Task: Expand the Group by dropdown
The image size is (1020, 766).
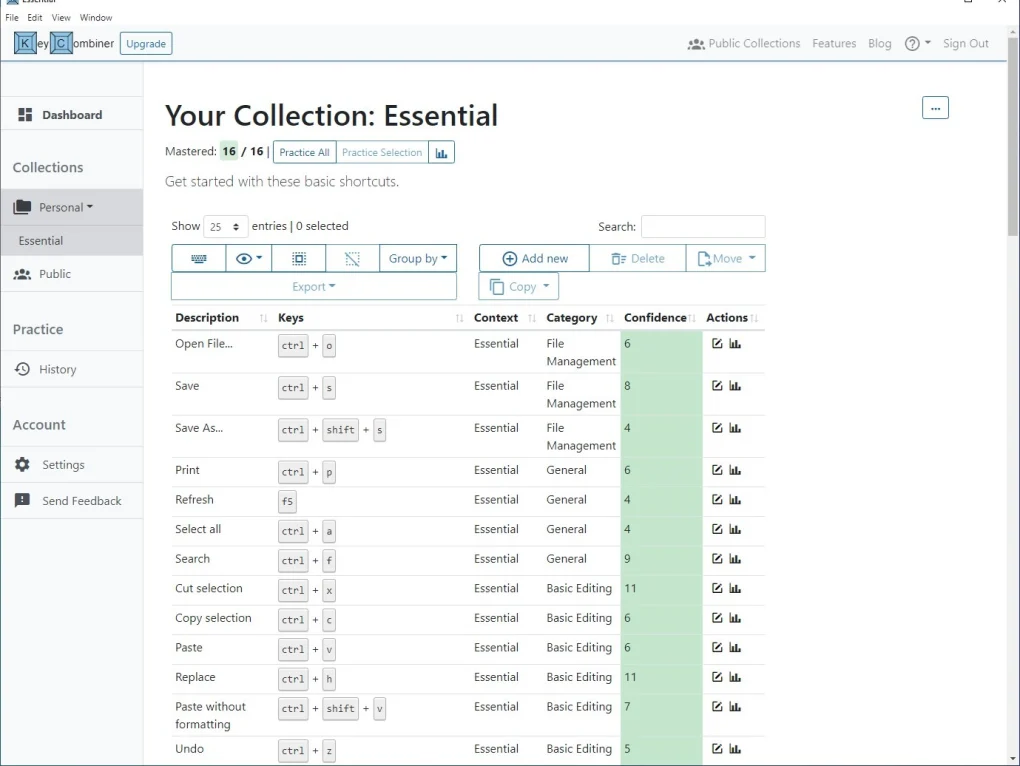Action: 418,258
